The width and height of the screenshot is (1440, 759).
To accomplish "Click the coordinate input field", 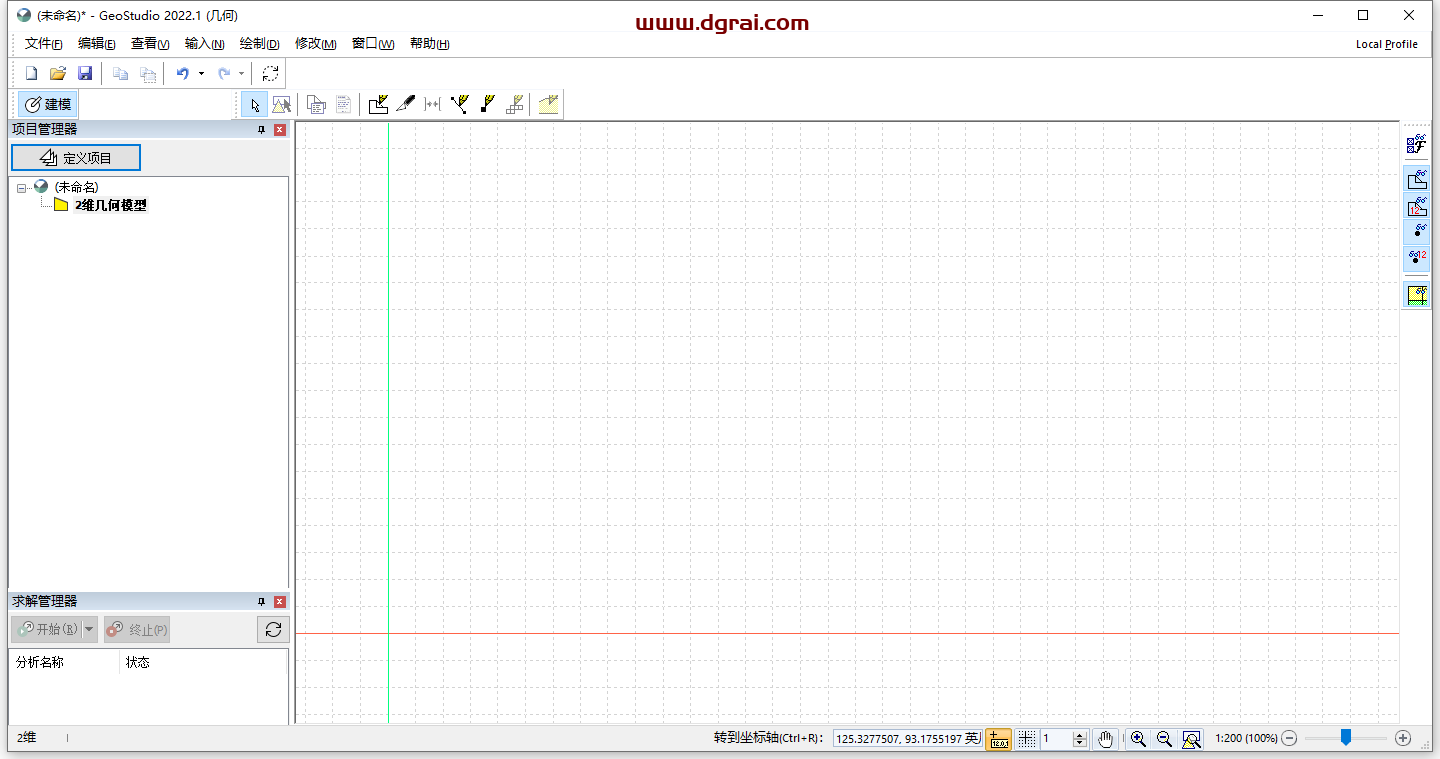I will pos(907,739).
